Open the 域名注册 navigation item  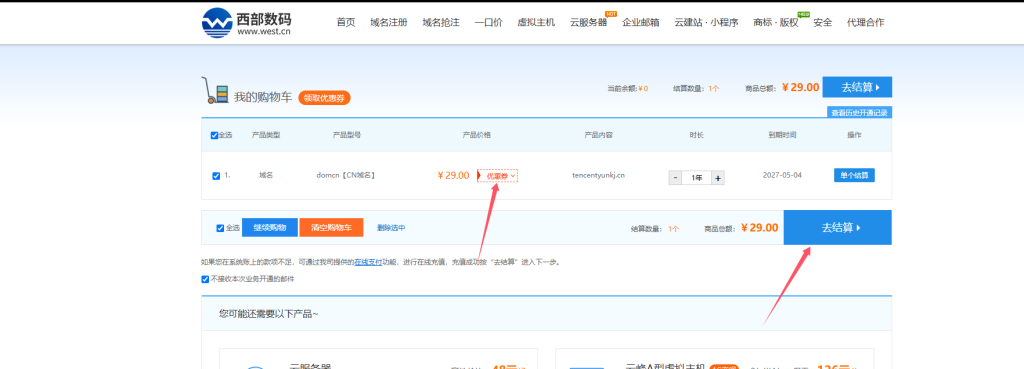[x=389, y=22]
